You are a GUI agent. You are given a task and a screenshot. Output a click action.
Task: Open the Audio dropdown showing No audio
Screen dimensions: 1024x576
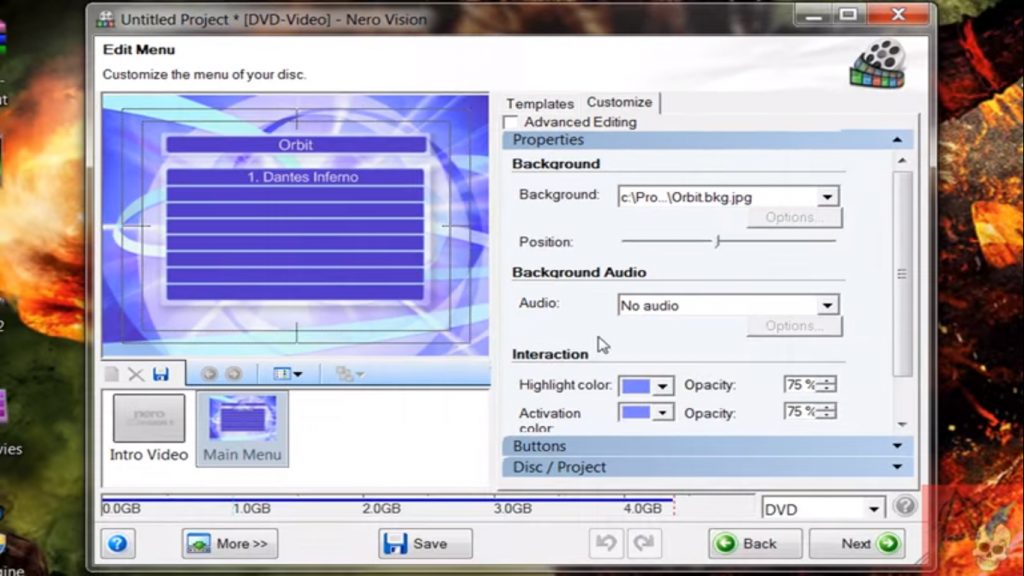click(x=827, y=305)
